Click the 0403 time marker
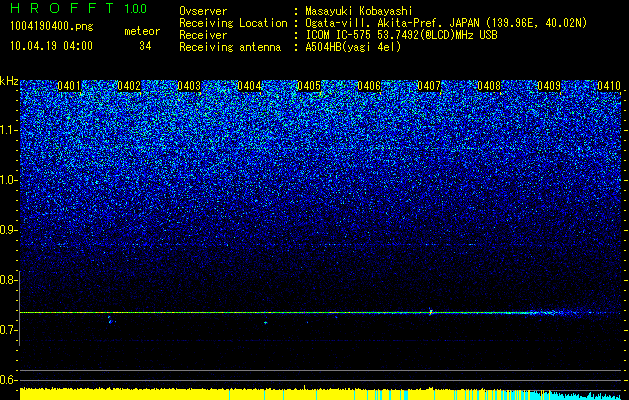629x400 pixels. [x=189, y=86]
